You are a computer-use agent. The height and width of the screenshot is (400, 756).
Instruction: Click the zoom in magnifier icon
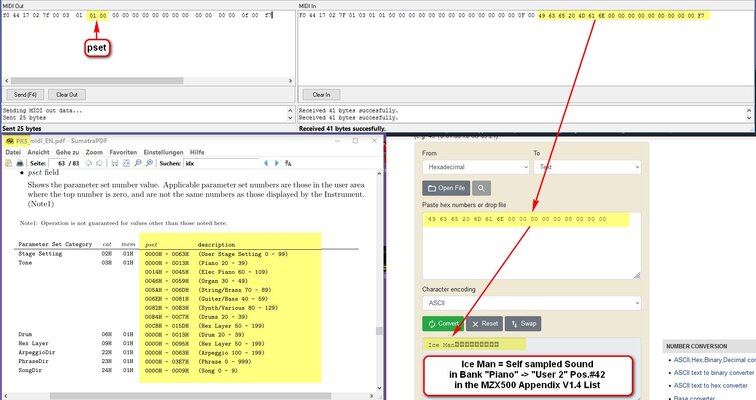click(149, 163)
